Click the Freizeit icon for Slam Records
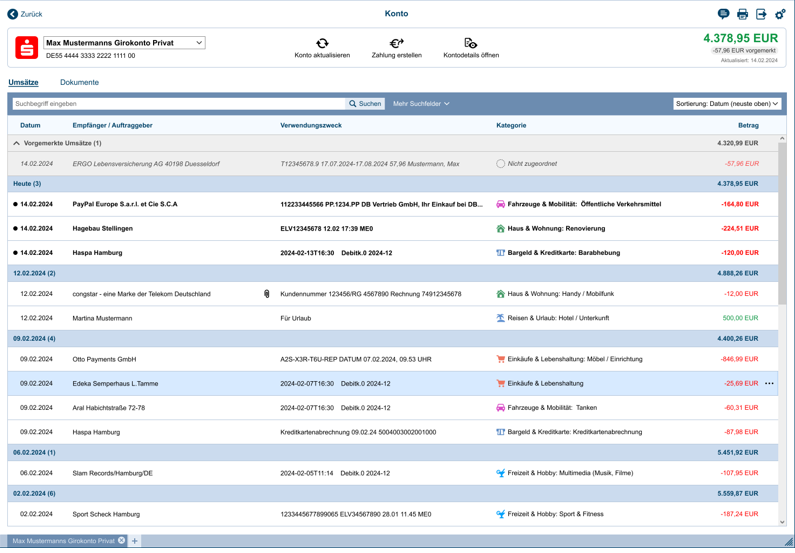The height and width of the screenshot is (553, 795). [x=500, y=473]
